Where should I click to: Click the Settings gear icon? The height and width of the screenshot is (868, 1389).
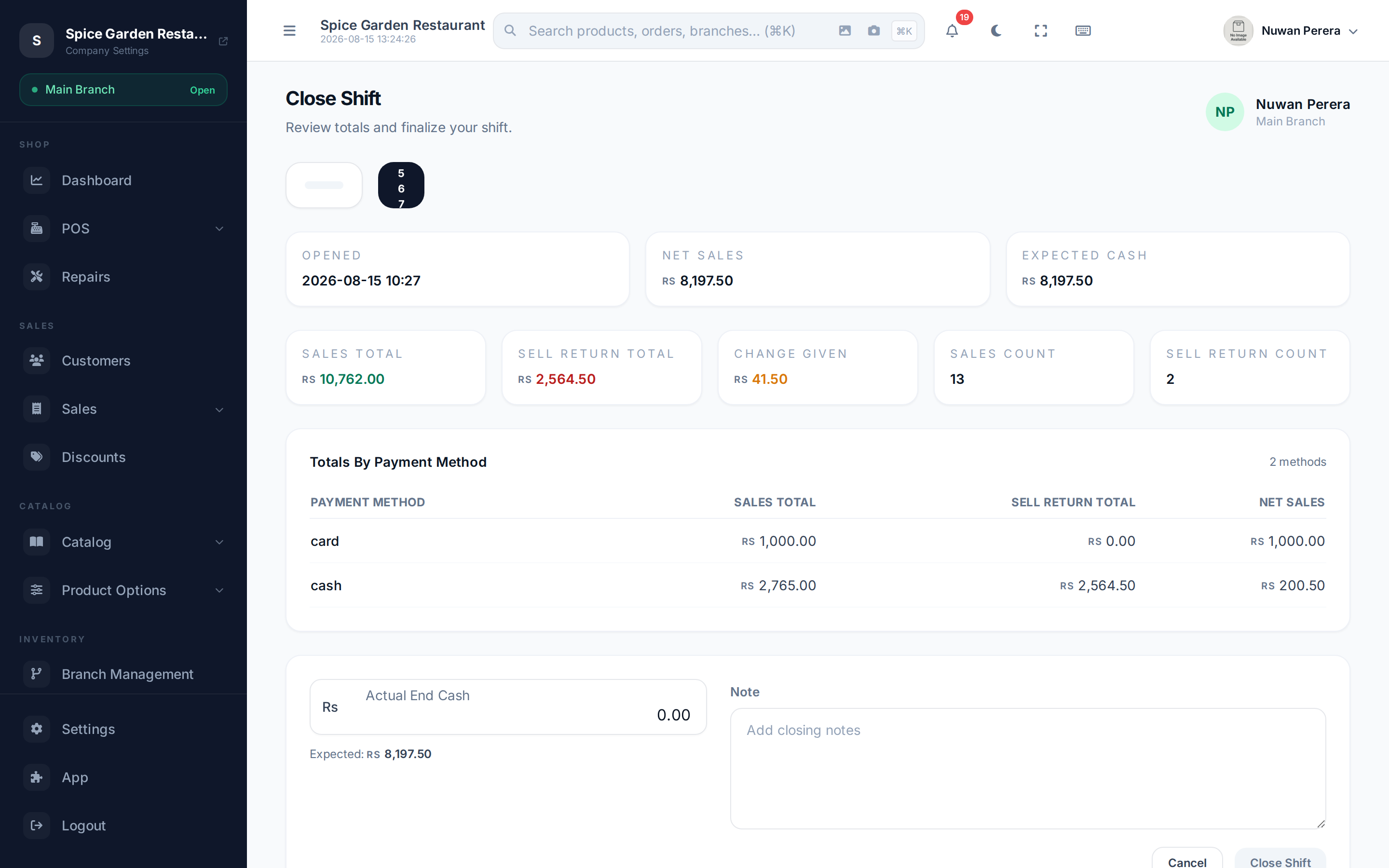pyautogui.click(x=36, y=729)
